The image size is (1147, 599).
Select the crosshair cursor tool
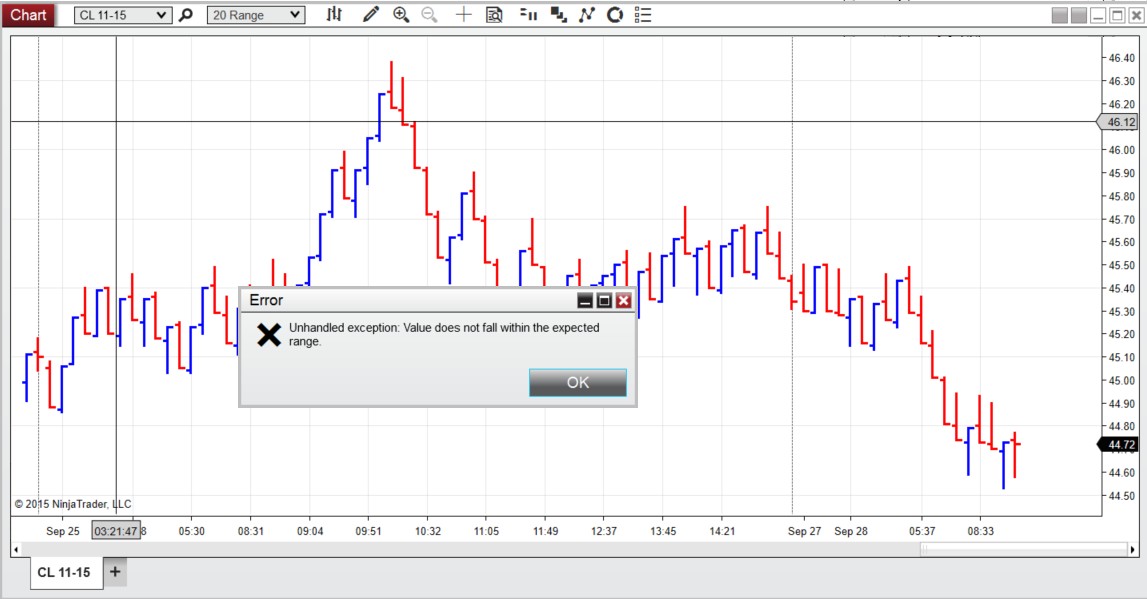(463, 15)
